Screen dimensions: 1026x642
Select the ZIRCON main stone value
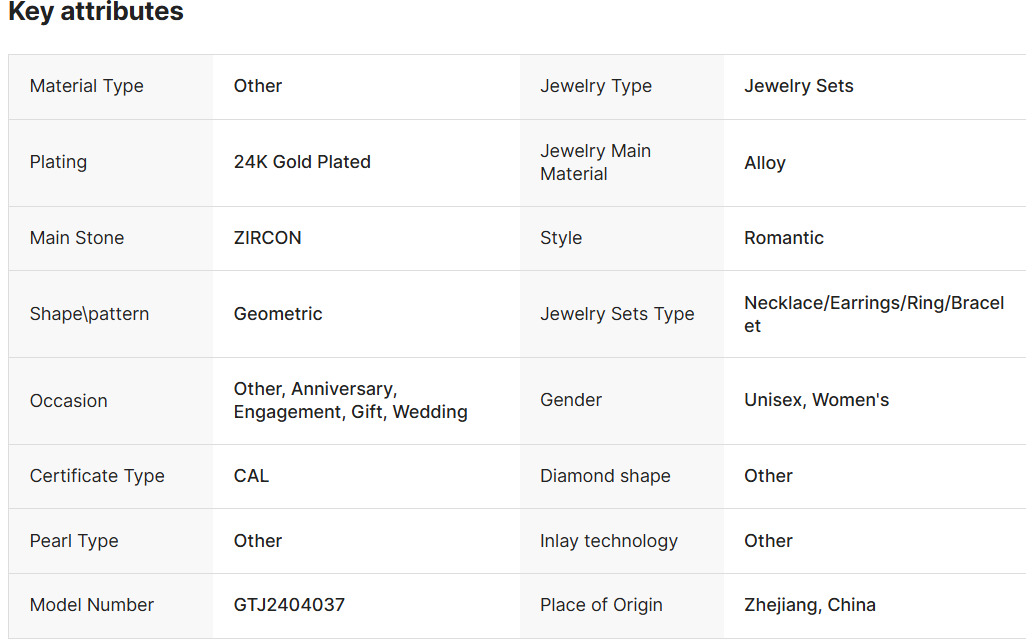click(268, 238)
